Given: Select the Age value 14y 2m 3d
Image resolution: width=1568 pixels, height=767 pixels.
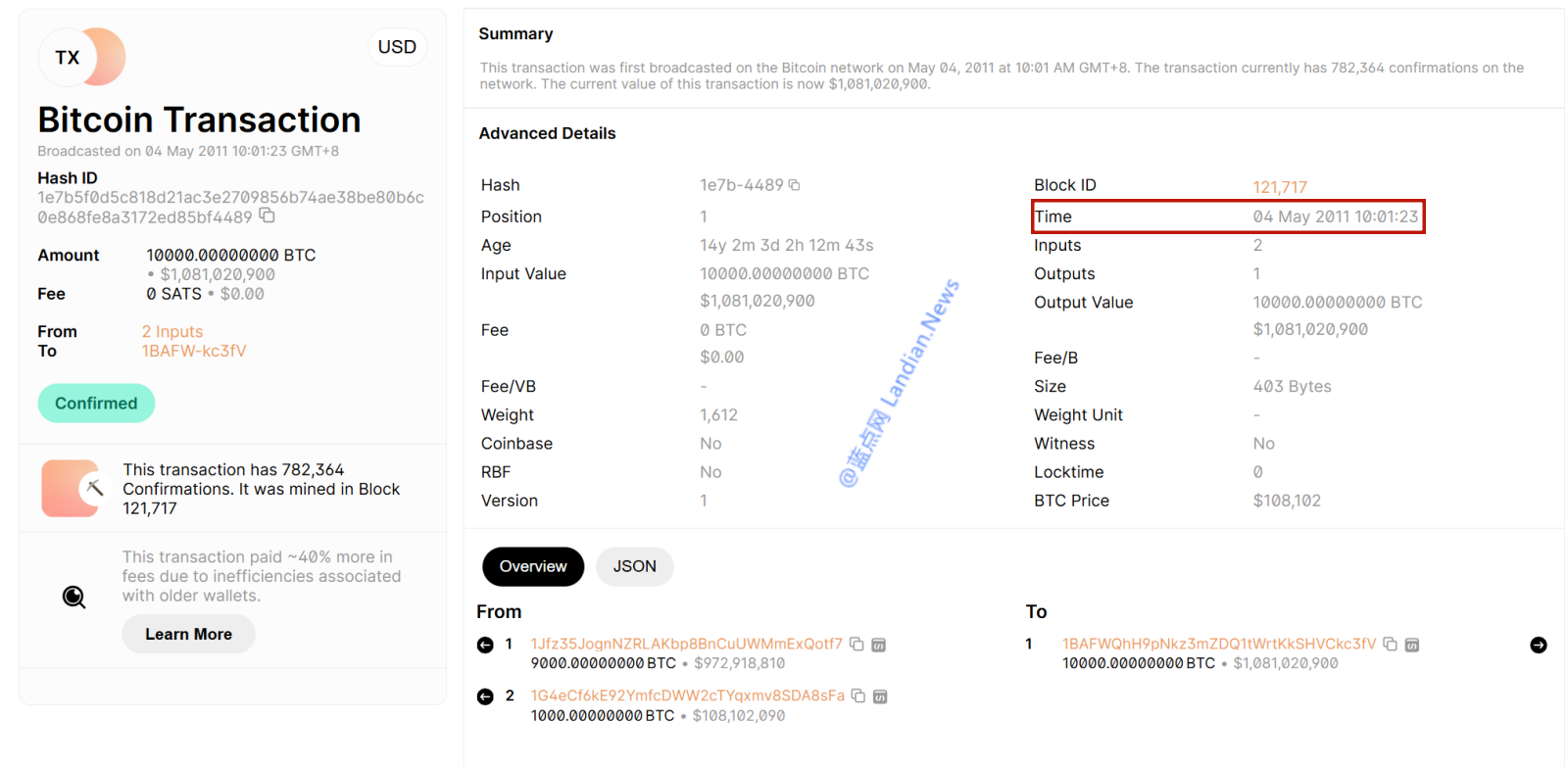Looking at the screenshot, I should [786, 245].
